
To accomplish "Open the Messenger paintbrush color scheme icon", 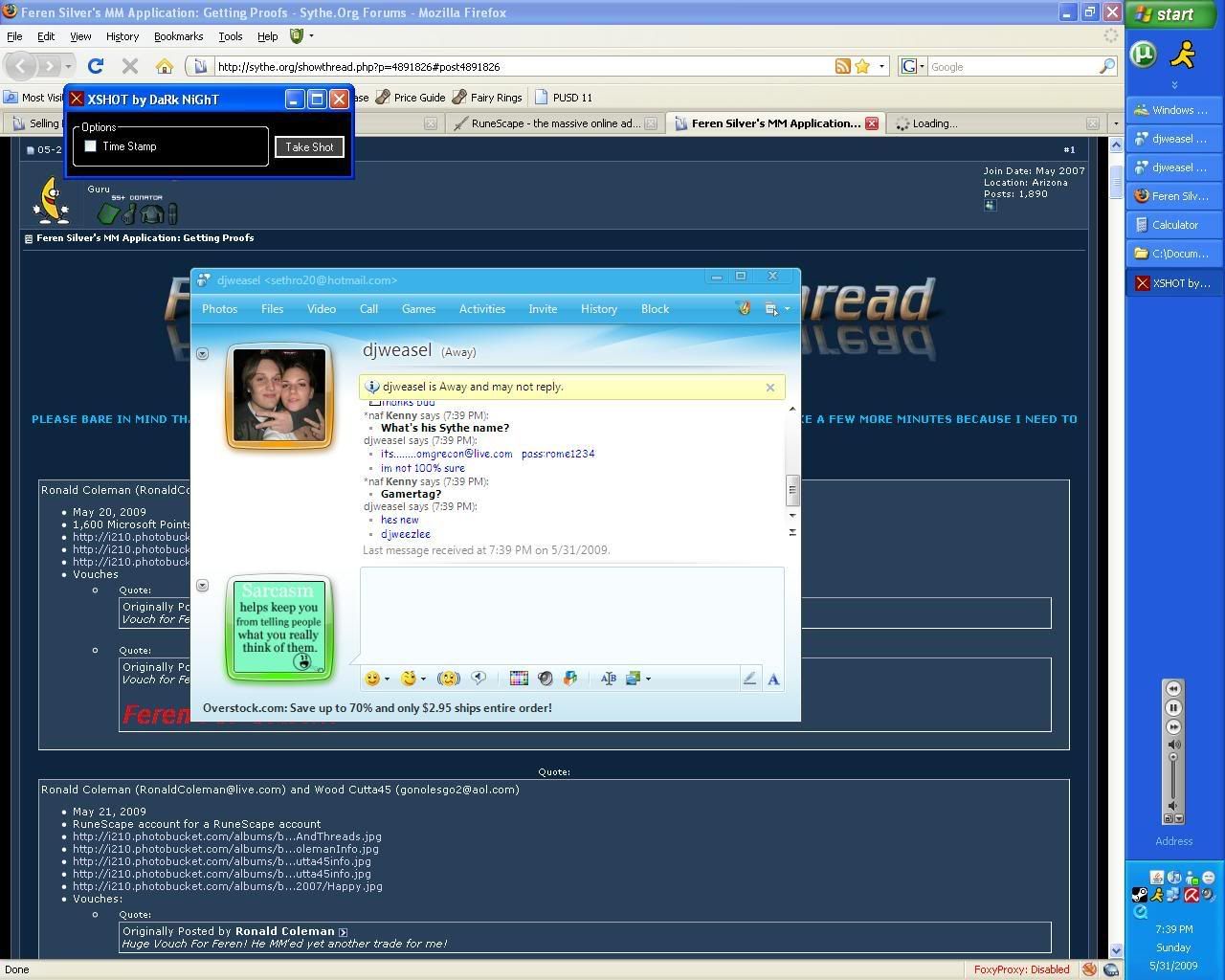I will [x=744, y=308].
